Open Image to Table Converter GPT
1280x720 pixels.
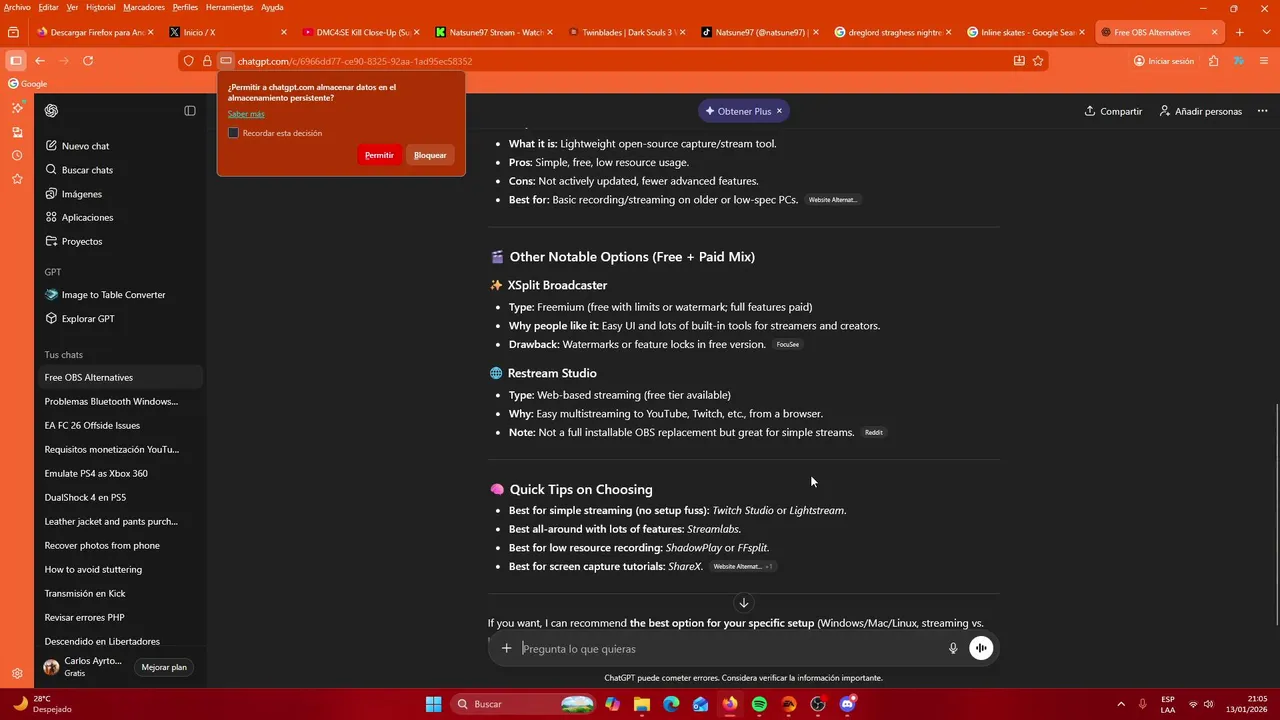pos(113,295)
